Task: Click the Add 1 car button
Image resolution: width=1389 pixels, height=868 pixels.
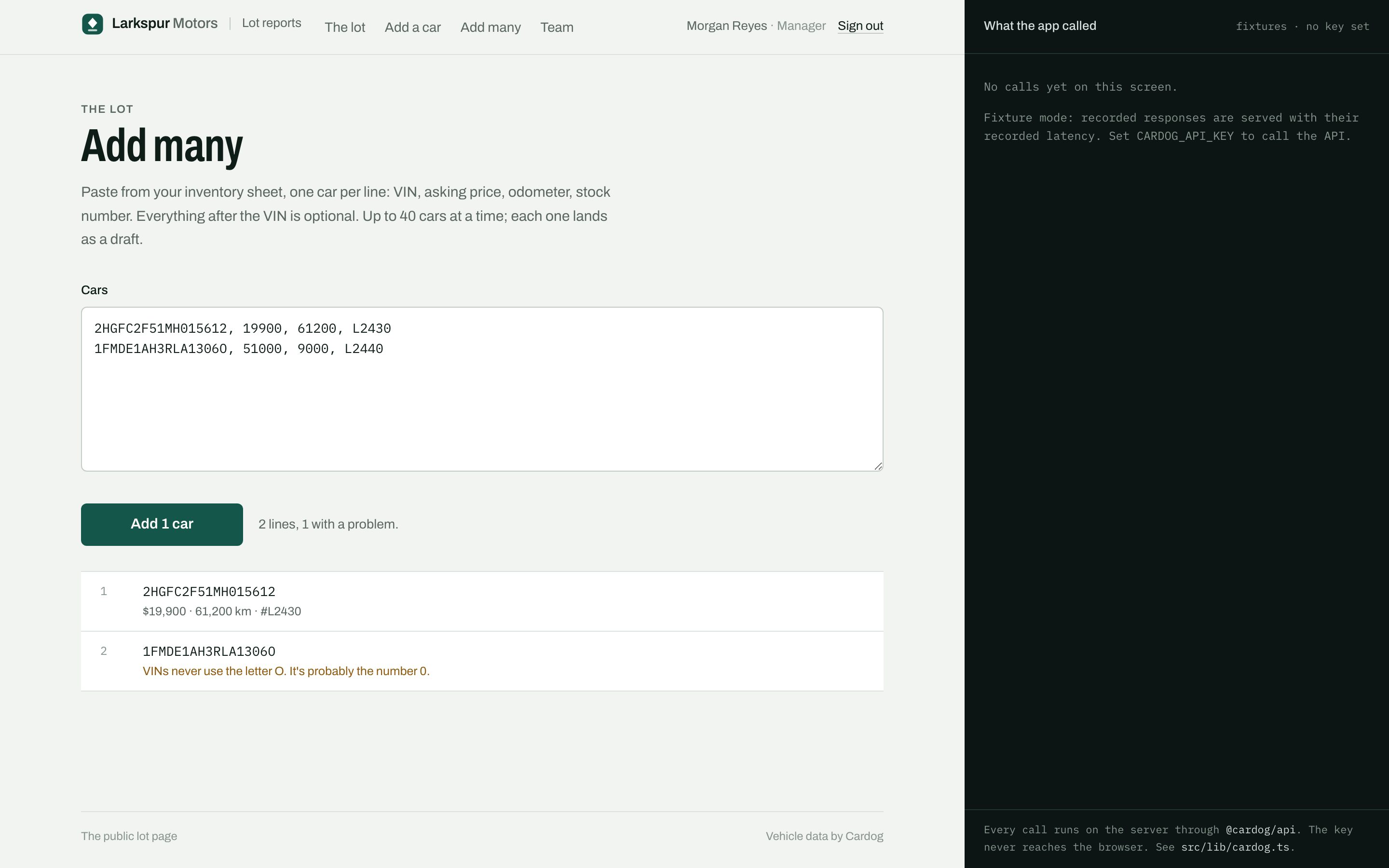Action: click(x=162, y=524)
